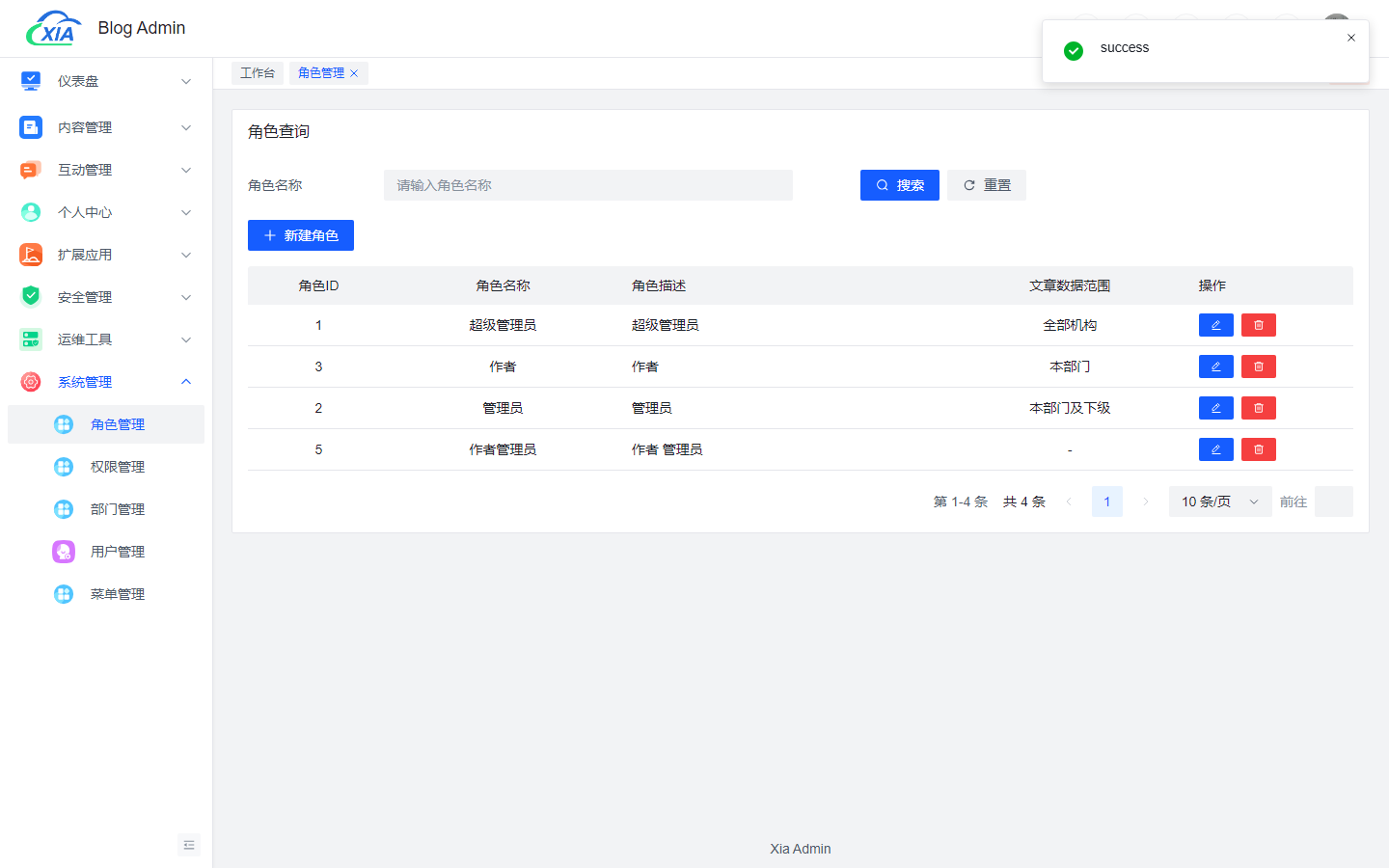Click the 文章数据范围 column header

(x=1070, y=285)
